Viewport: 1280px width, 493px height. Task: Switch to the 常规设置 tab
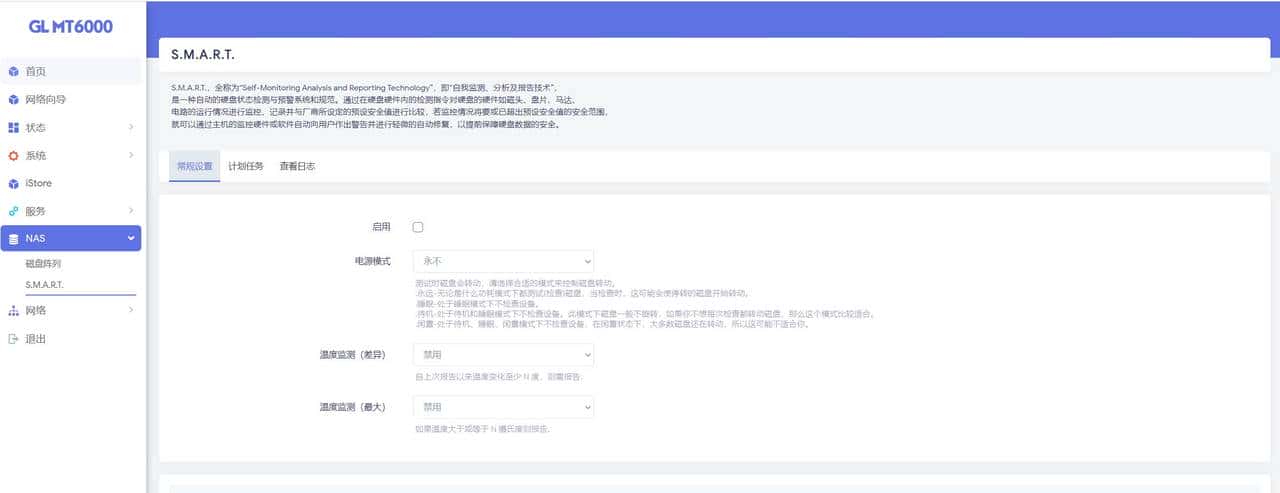(195, 166)
